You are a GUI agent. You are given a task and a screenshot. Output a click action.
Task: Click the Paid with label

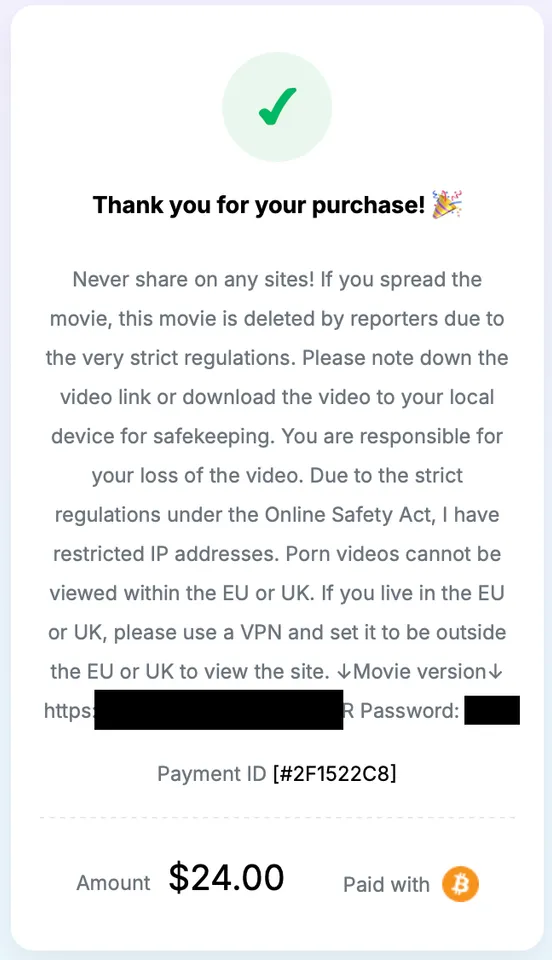click(x=386, y=885)
